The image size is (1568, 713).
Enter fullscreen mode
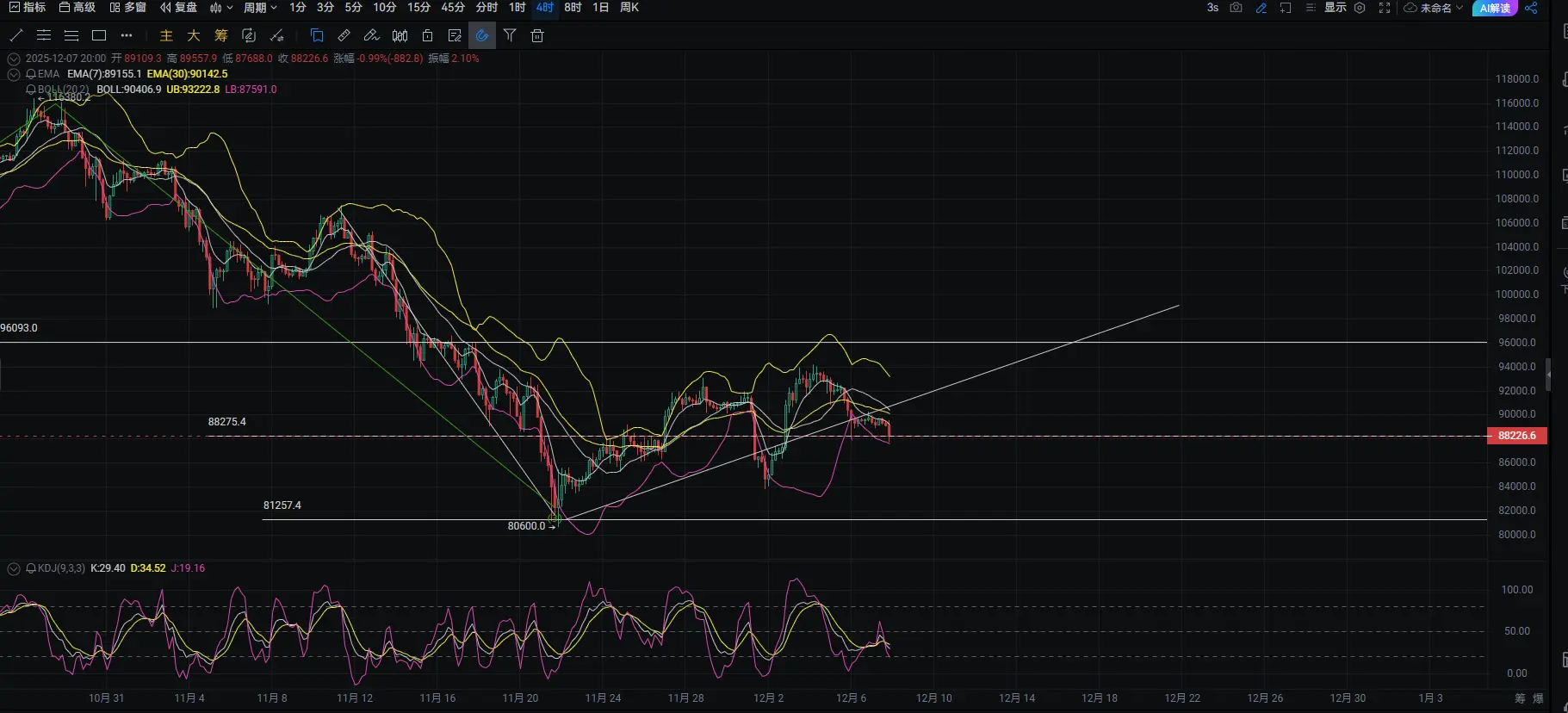[x=1385, y=8]
